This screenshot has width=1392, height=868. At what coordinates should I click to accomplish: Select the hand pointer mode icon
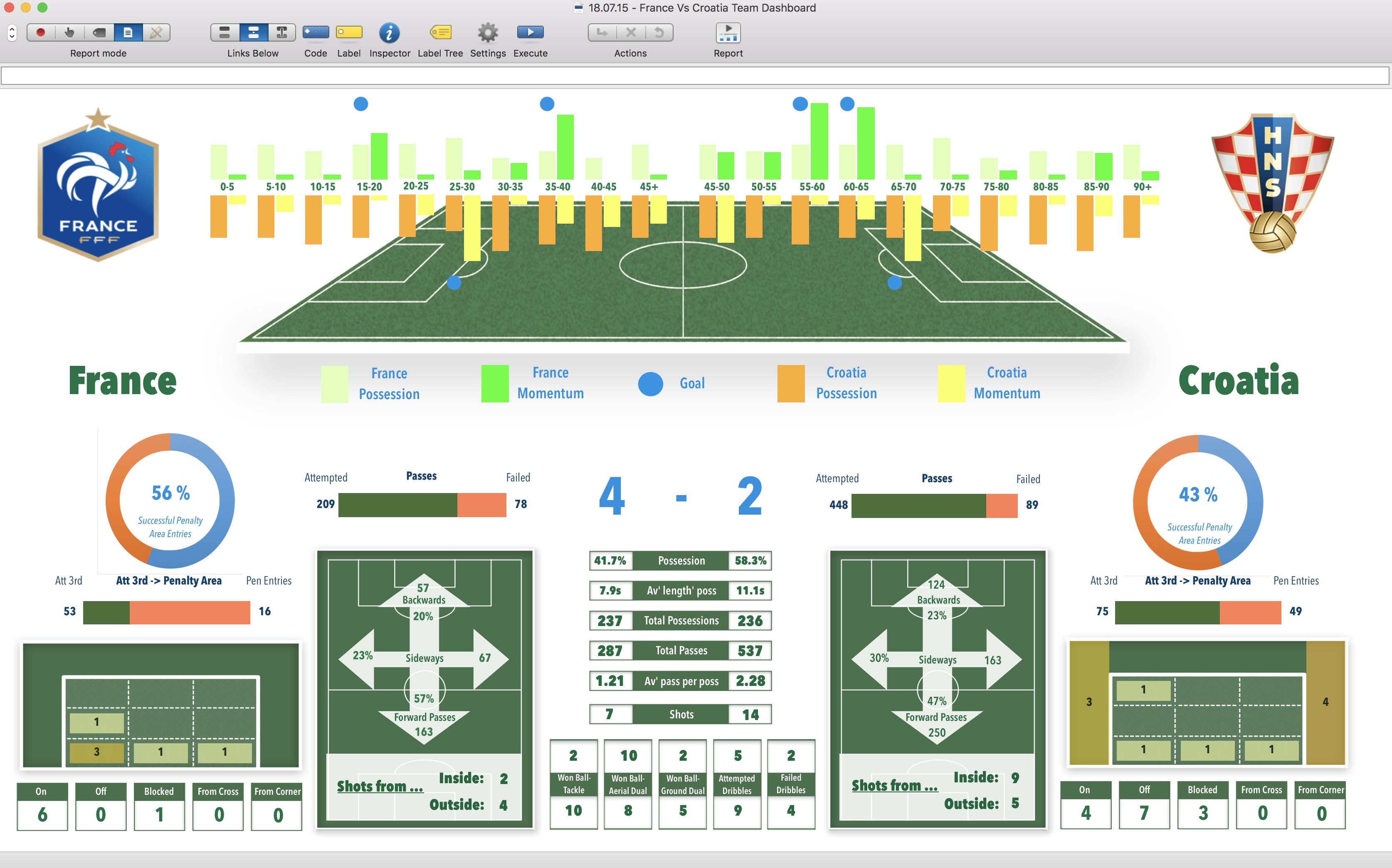point(69,33)
